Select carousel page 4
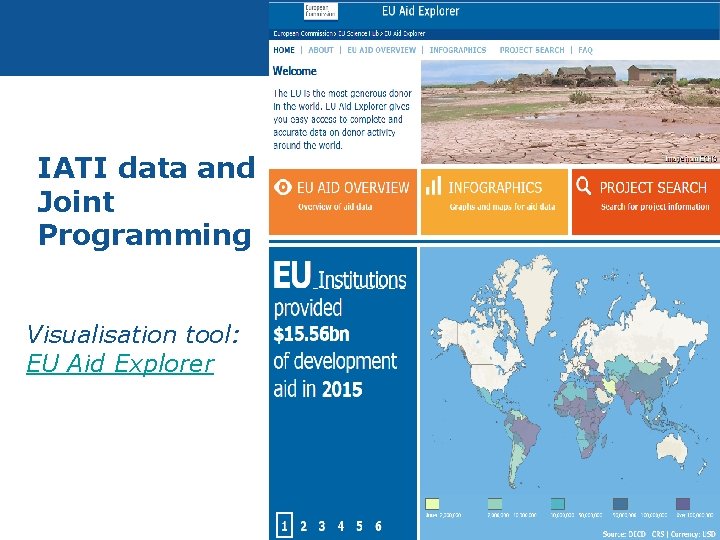The height and width of the screenshot is (540, 720). coord(341,526)
